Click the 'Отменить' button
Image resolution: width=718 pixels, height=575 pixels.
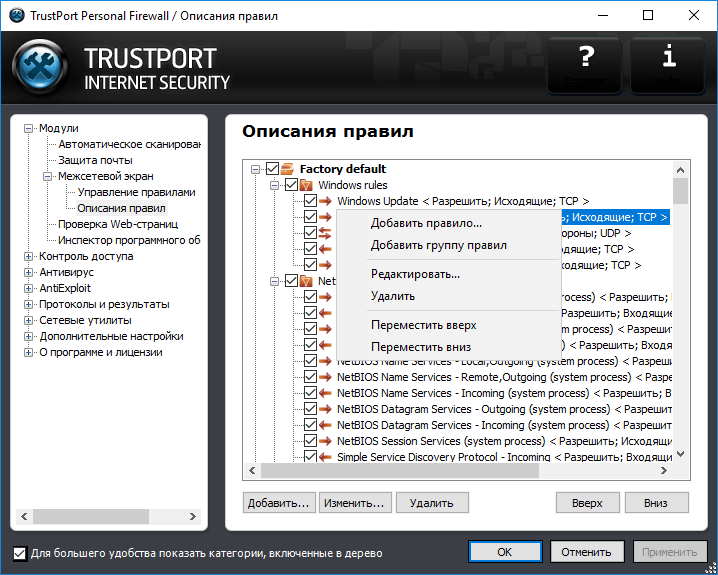tap(587, 552)
